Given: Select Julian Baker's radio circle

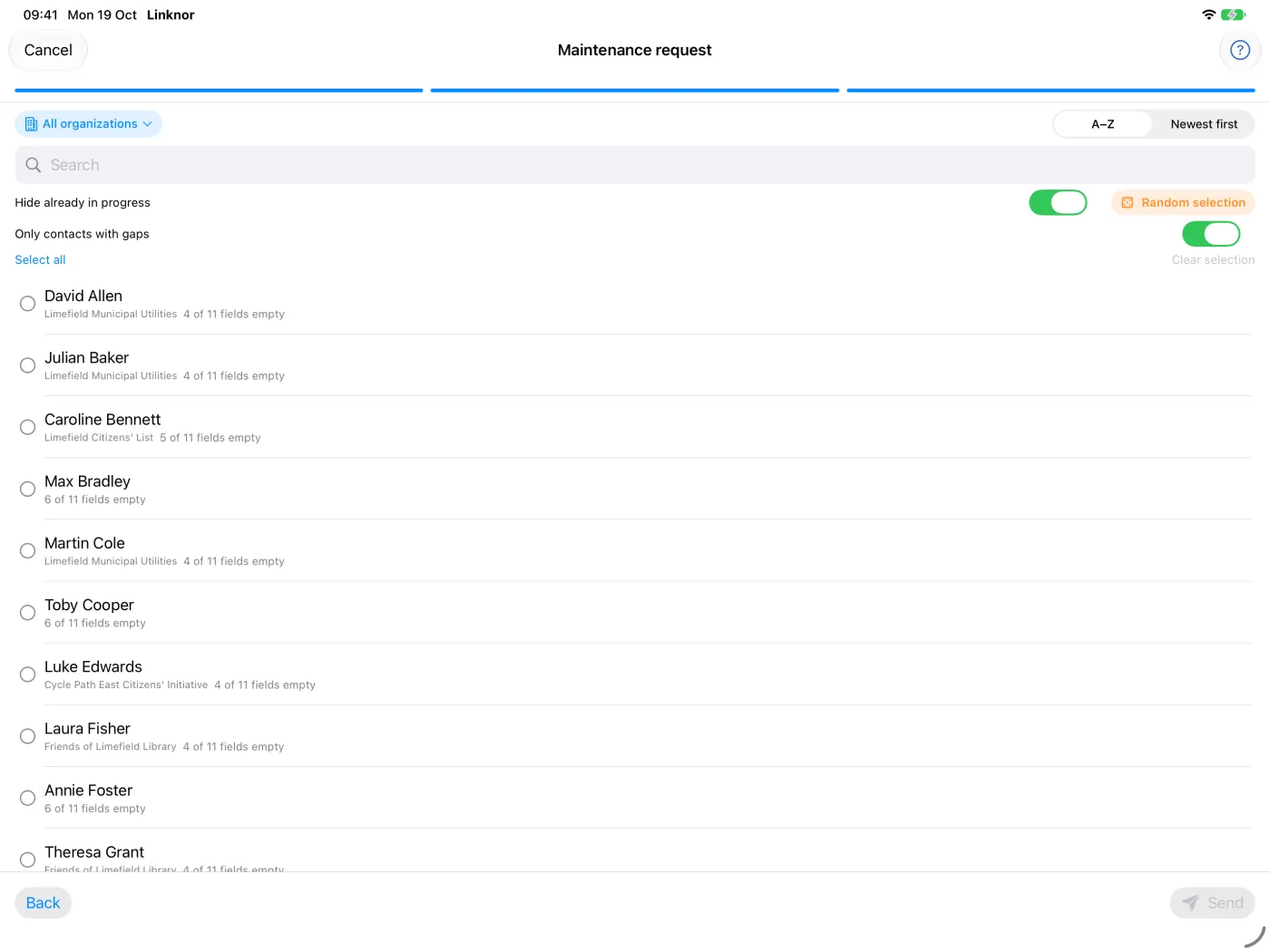Looking at the screenshot, I should click(x=28, y=365).
